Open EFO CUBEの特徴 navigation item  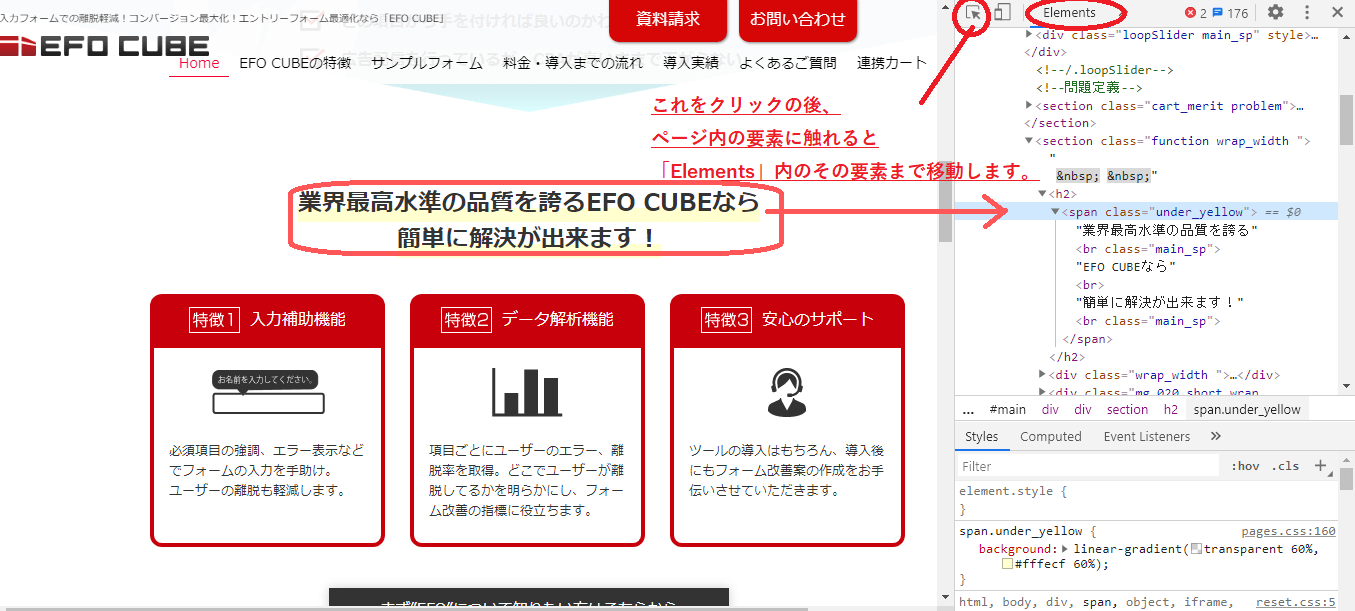(x=295, y=63)
